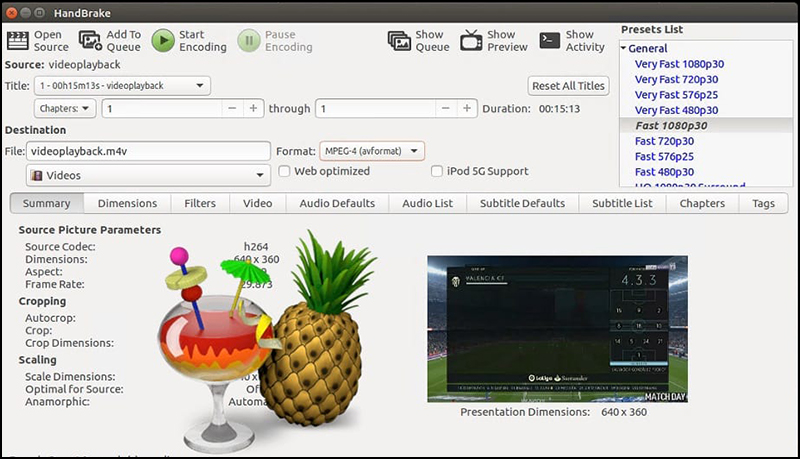
Task: Enable the Web optimized checkbox
Action: 285,171
